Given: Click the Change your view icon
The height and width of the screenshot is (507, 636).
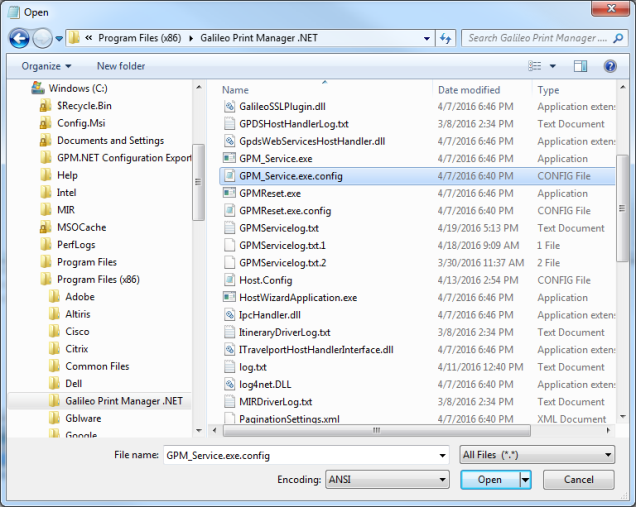Looking at the screenshot, I should point(535,66).
